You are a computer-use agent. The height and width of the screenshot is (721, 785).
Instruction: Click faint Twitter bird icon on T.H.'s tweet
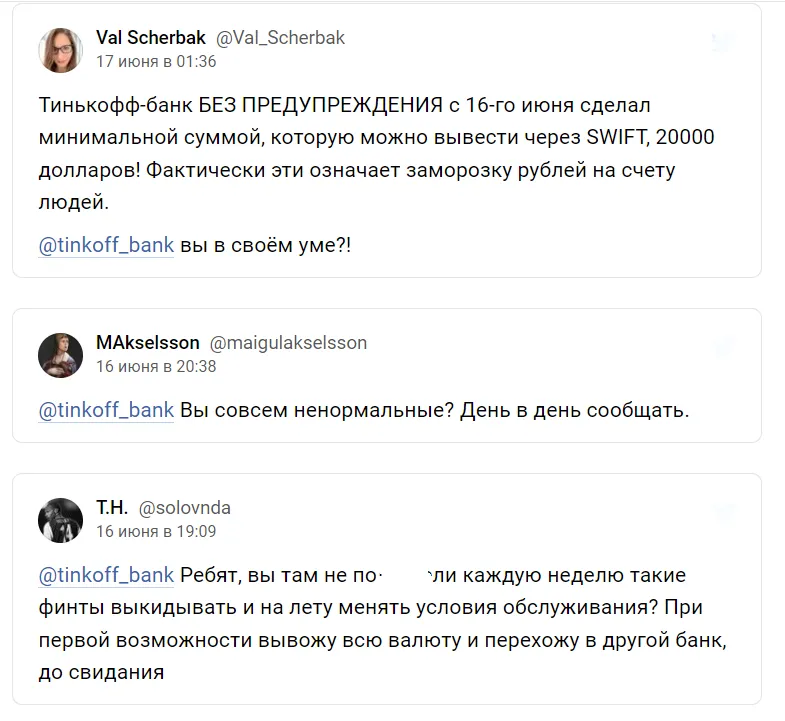[x=723, y=512]
